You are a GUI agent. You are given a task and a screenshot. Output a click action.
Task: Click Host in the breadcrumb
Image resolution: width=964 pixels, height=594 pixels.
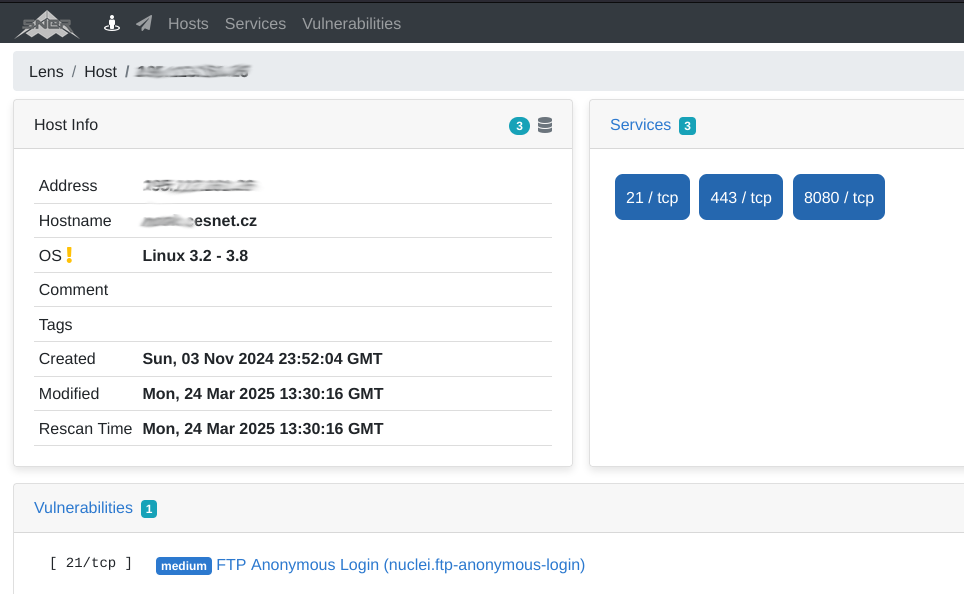100,72
